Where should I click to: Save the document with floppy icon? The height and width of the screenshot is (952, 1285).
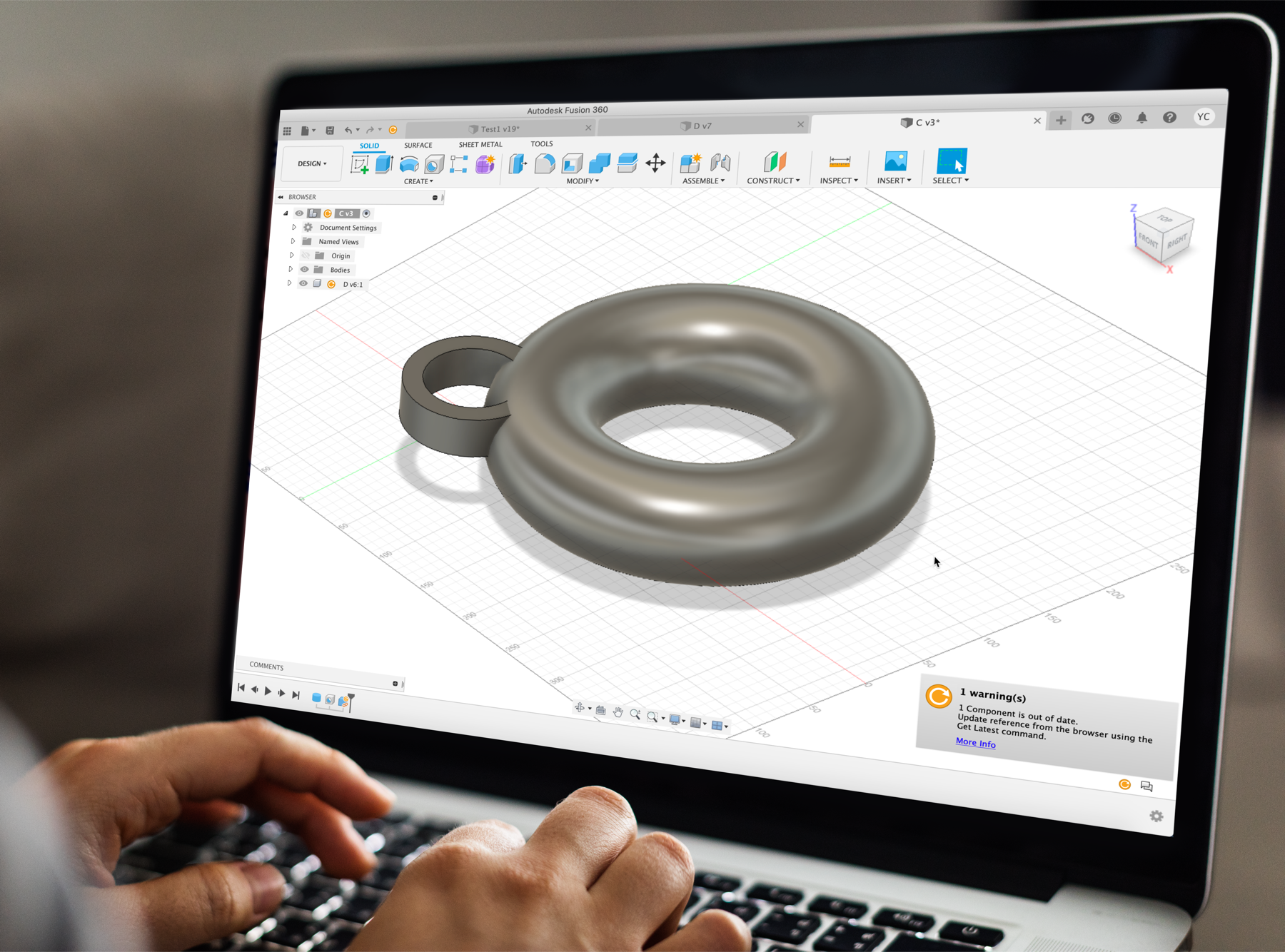[x=330, y=131]
